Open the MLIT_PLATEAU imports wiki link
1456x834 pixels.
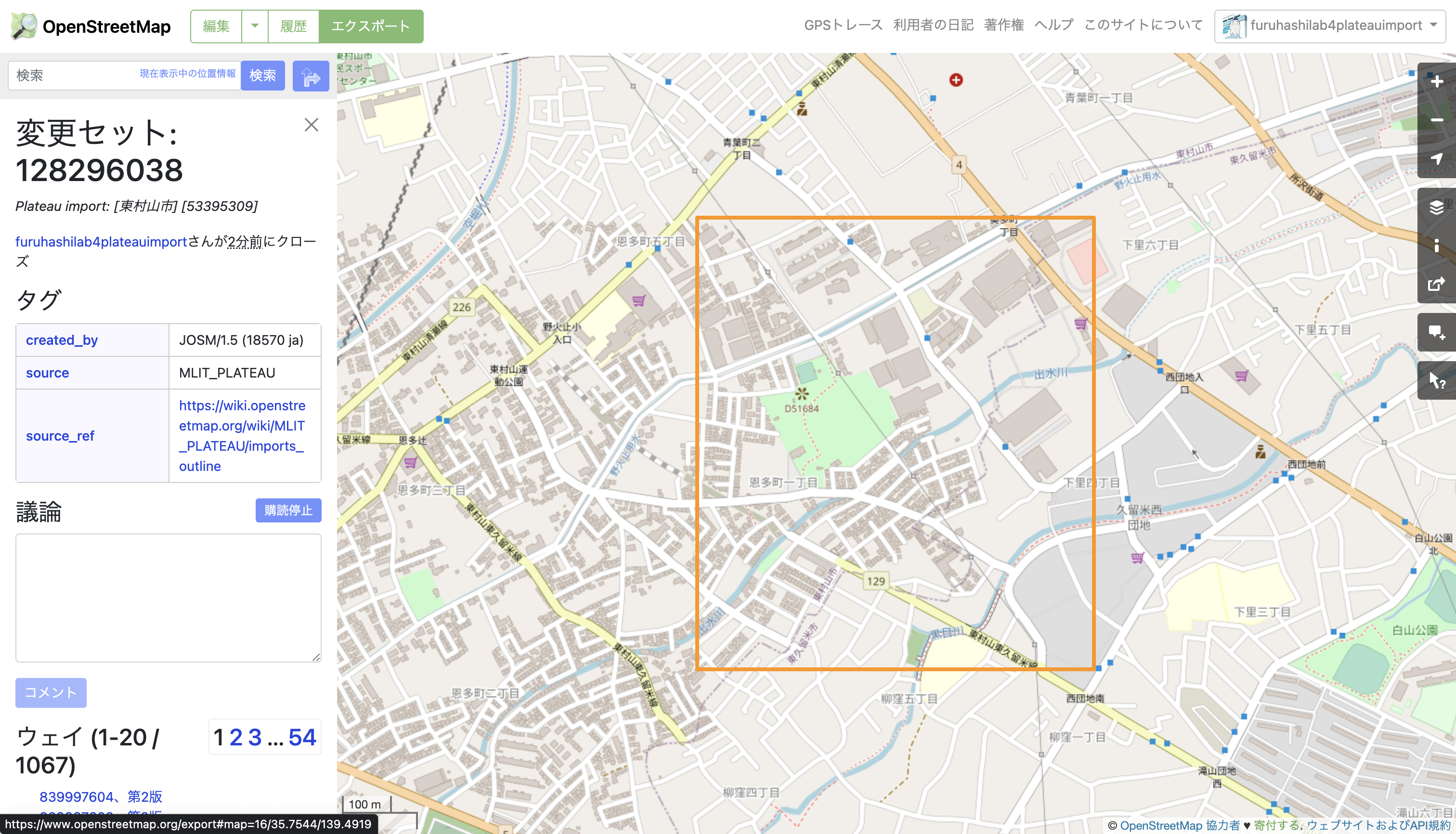(x=242, y=435)
